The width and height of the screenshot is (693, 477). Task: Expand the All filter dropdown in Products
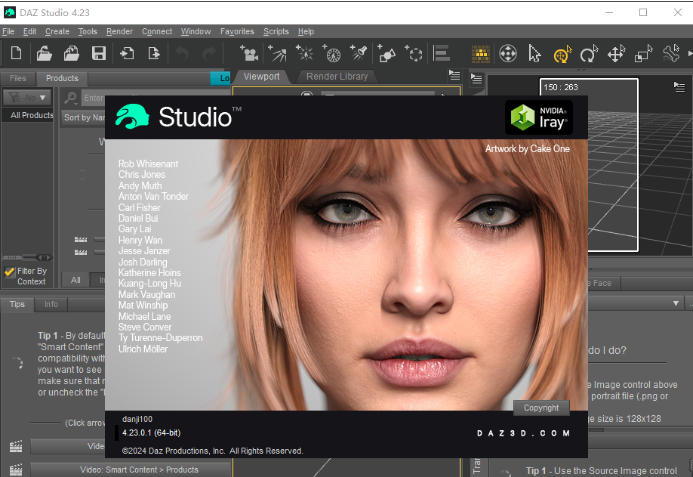(x=28, y=97)
